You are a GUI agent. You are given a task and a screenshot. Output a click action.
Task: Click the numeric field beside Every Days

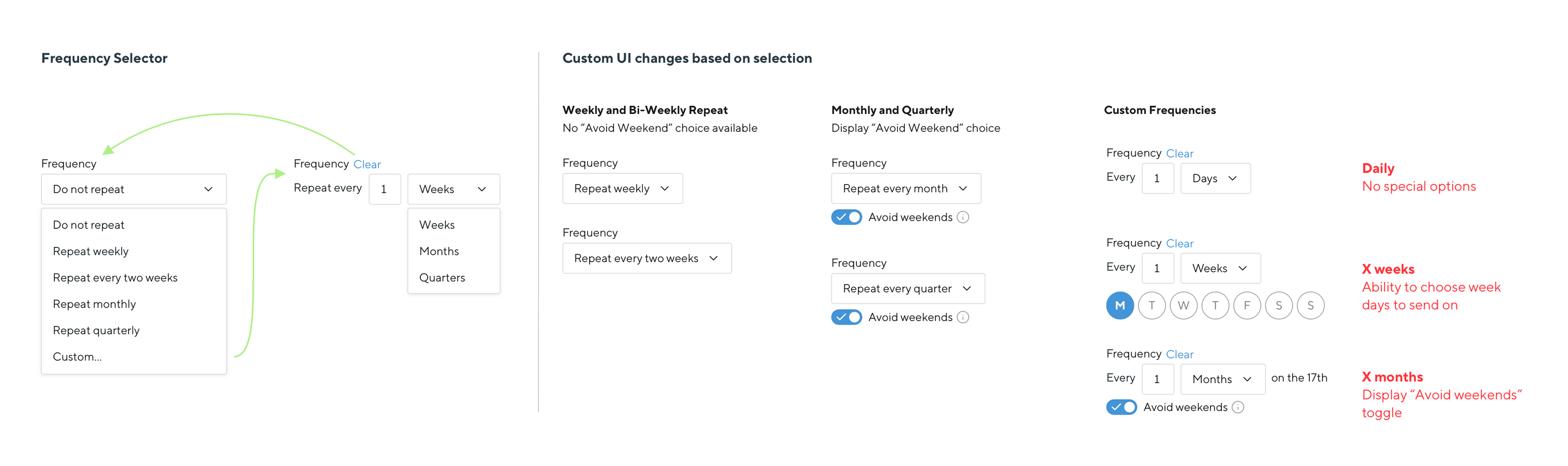coord(1157,178)
